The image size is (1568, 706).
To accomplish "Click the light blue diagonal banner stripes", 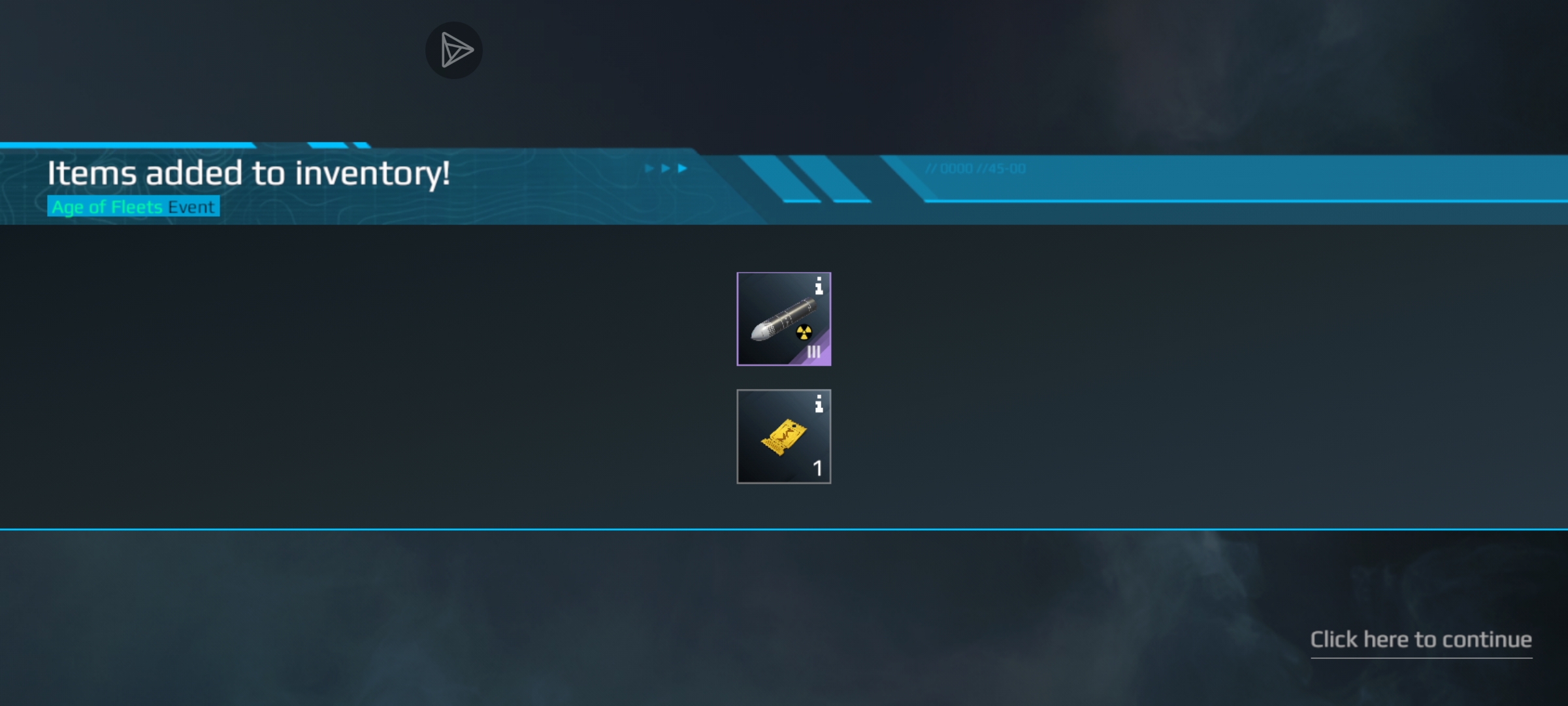I will pyautogui.click(x=805, y=178).
